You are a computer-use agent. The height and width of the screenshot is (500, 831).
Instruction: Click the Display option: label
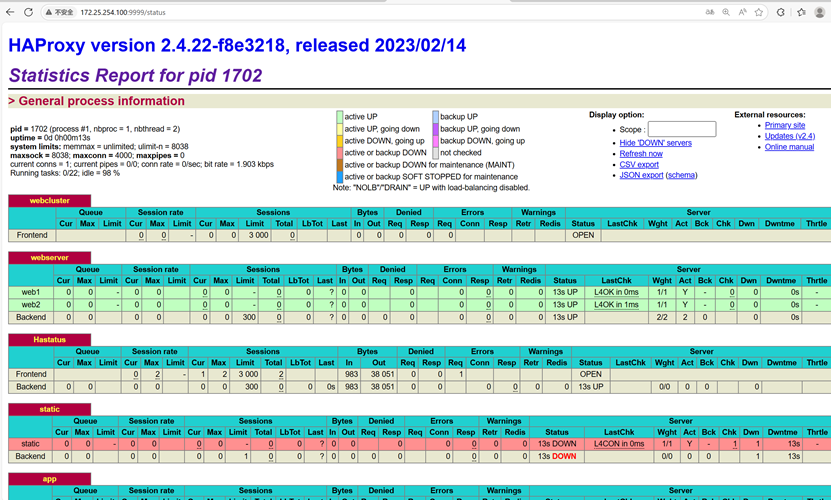coord(616,115)
